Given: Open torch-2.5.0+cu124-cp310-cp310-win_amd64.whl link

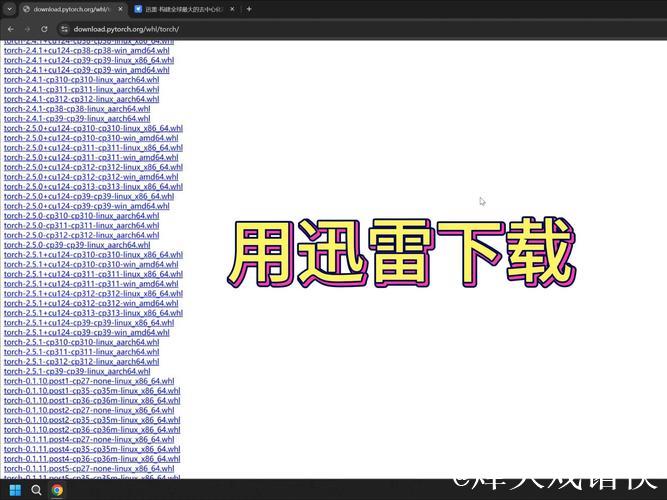Looking at the screenshot, I should pos(91,138).
